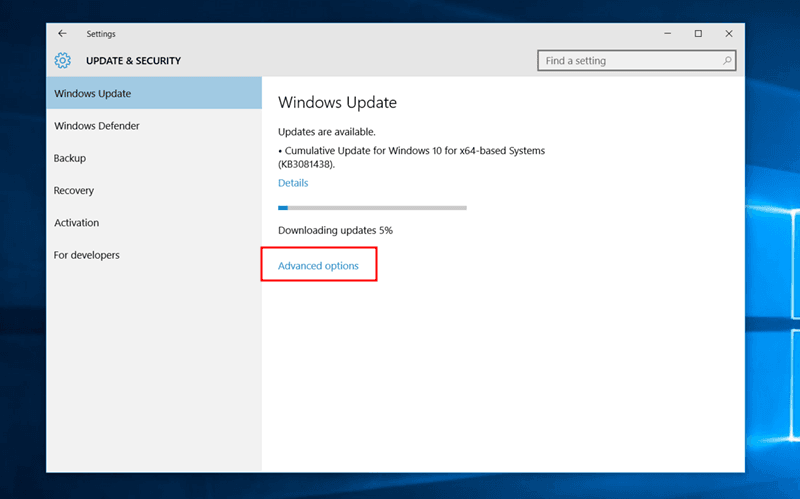Go to the Recovery section
Viewport: 800px width, 499px height.
(154, 190)
